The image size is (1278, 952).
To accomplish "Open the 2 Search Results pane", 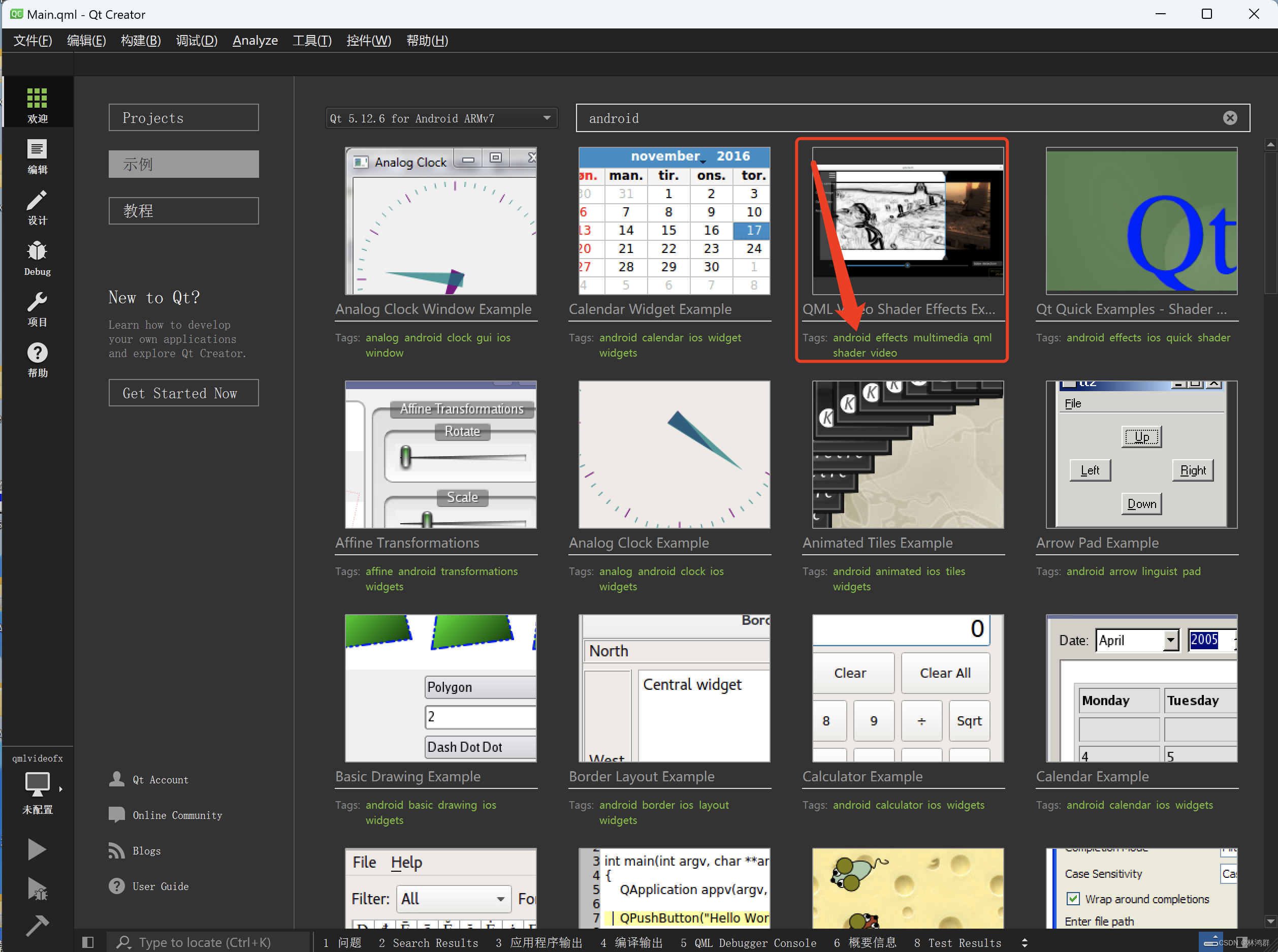I will (x=428, y=943).
